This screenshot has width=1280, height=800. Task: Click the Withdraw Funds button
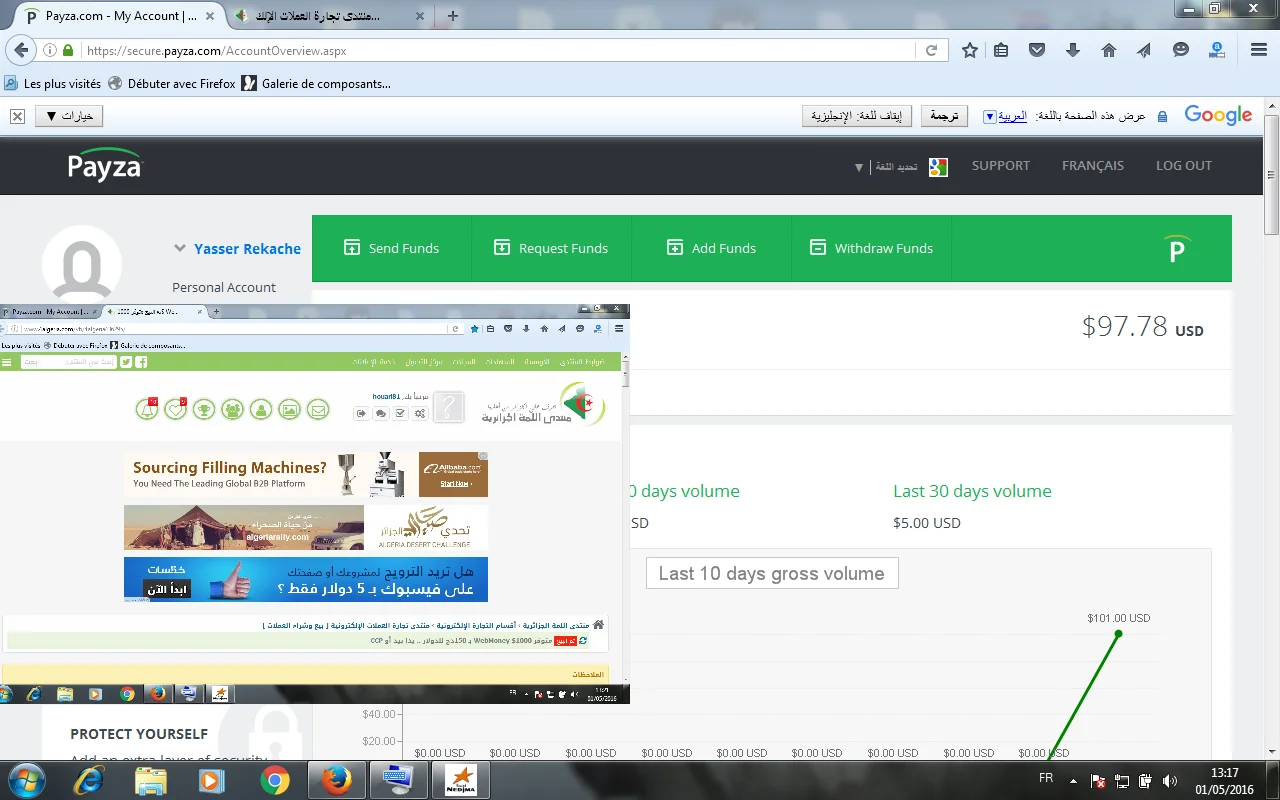tap(871, 248)
